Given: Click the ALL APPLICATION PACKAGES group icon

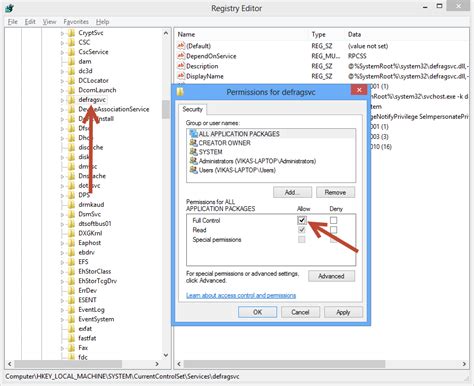Looking at the screenshot, I should pyautogui.click(x=193, y=134).
